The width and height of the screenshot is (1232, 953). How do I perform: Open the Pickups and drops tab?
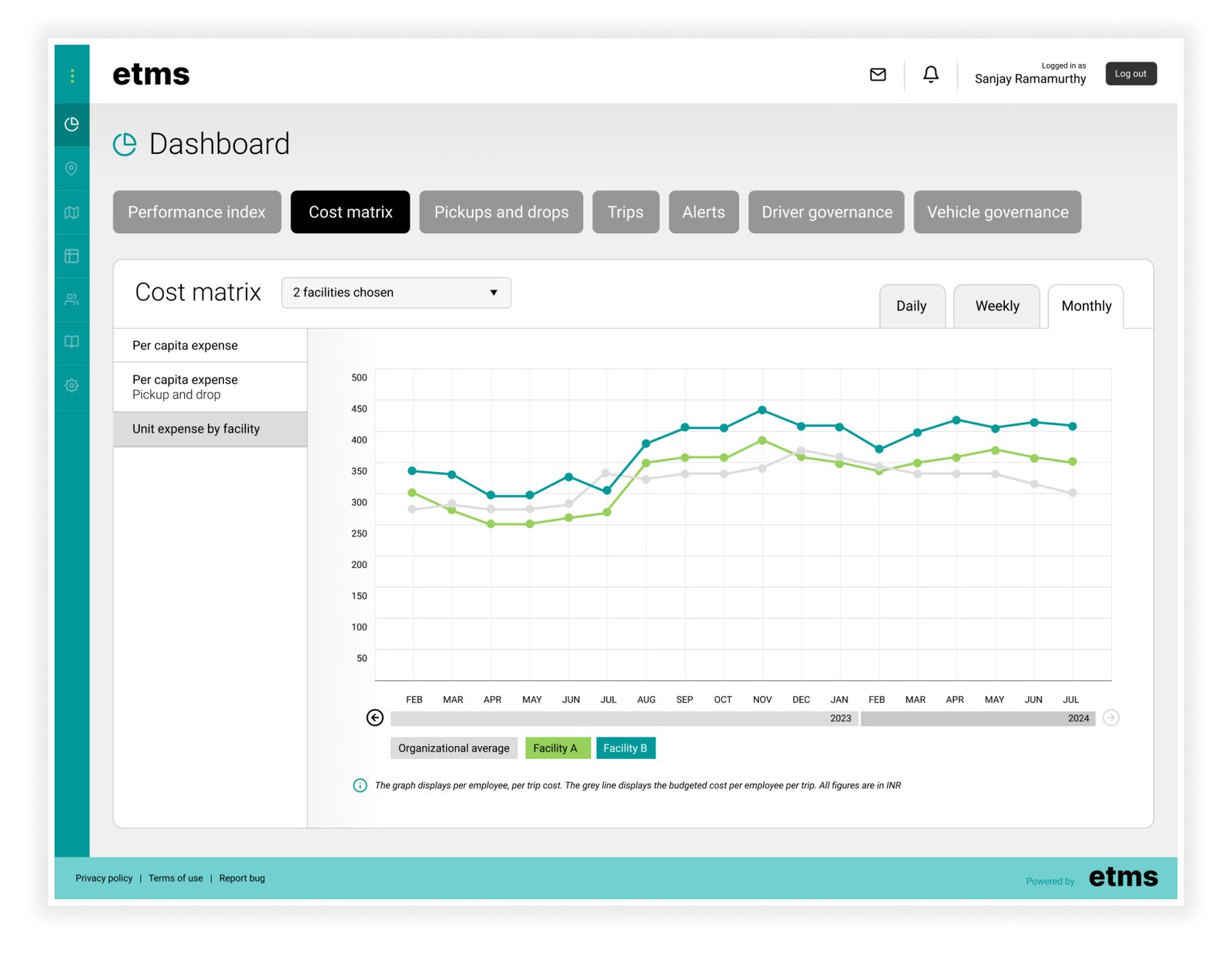pos(500,212)
